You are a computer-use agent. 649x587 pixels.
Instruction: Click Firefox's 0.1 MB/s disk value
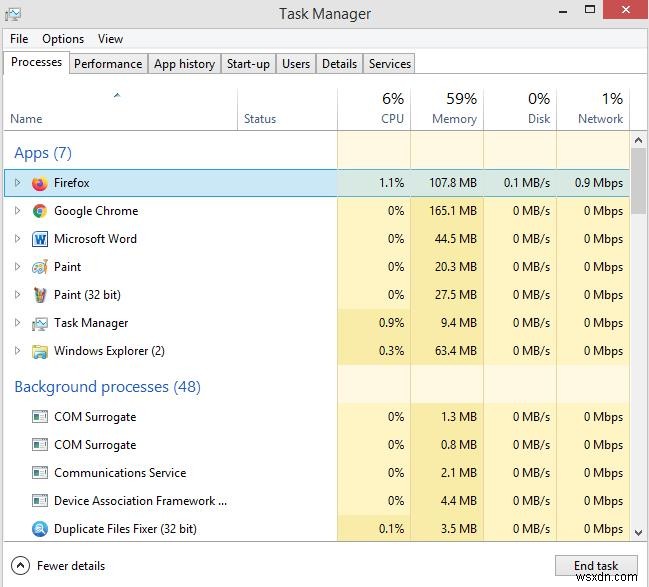click(x=527, y=183)
